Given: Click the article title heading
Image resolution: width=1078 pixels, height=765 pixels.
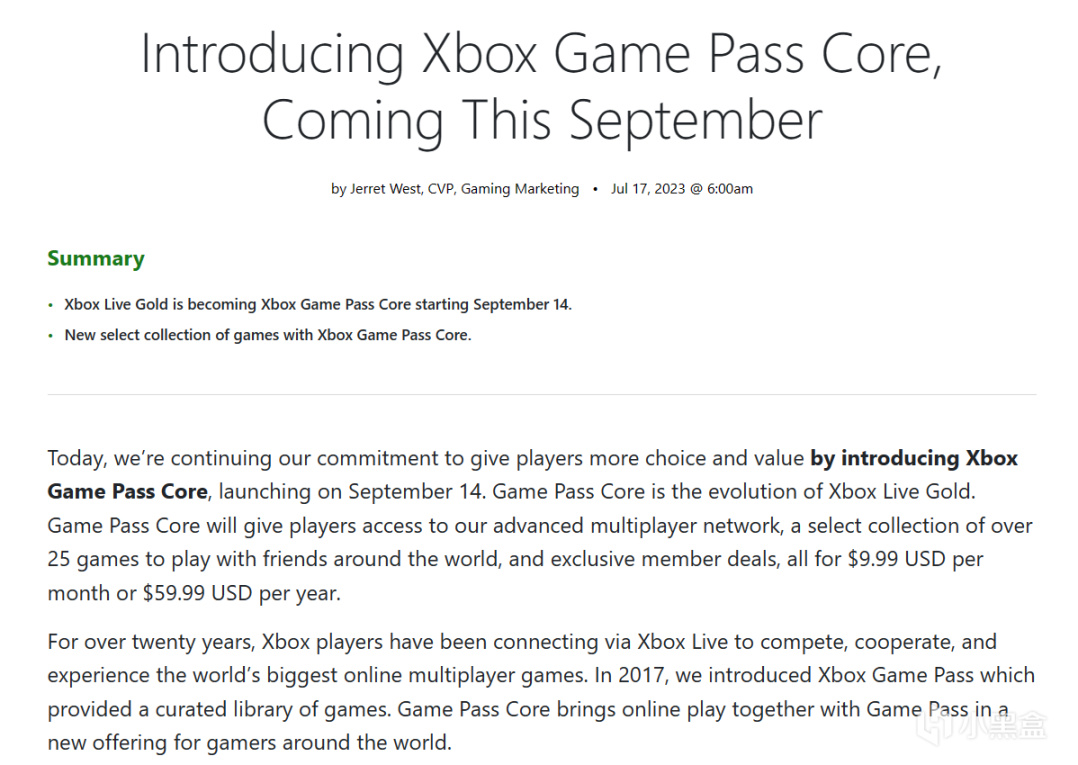Looking at the screenshot, I should [x=542, y=87].
